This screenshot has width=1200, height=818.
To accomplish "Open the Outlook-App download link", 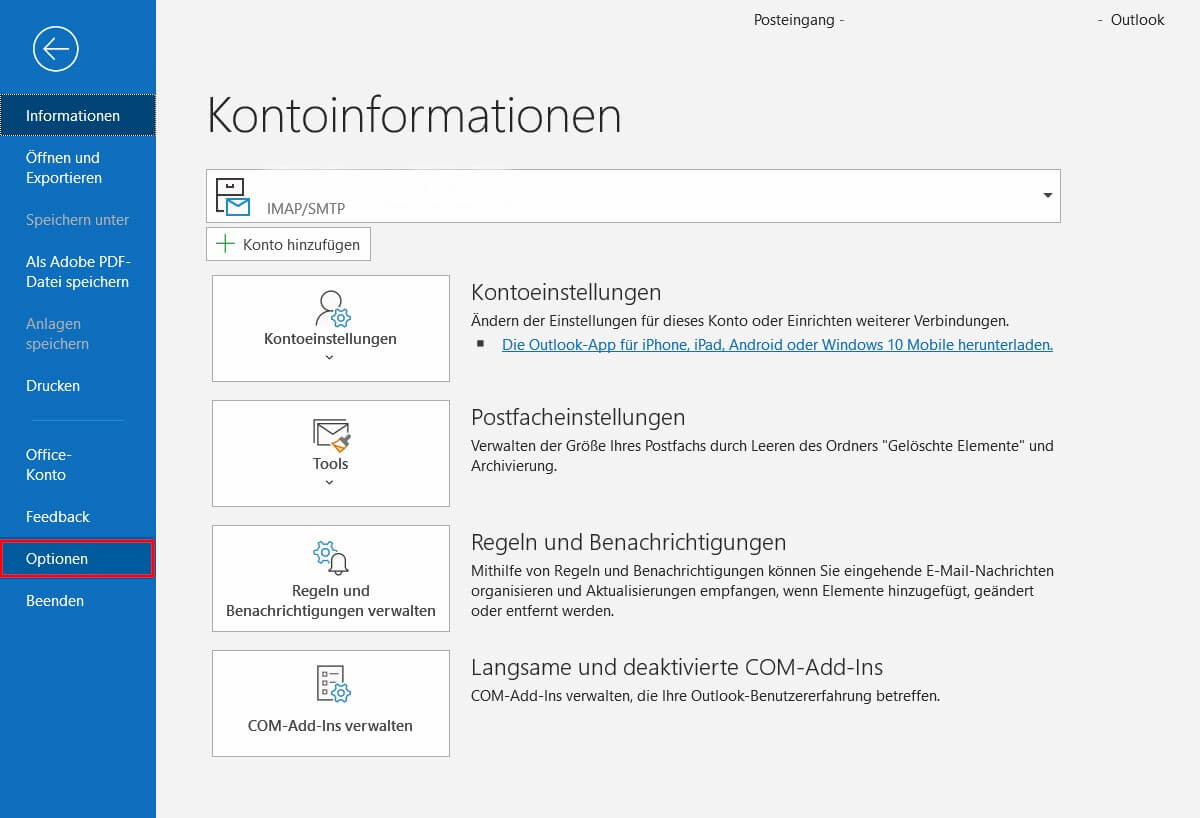I will pos(777,345).
